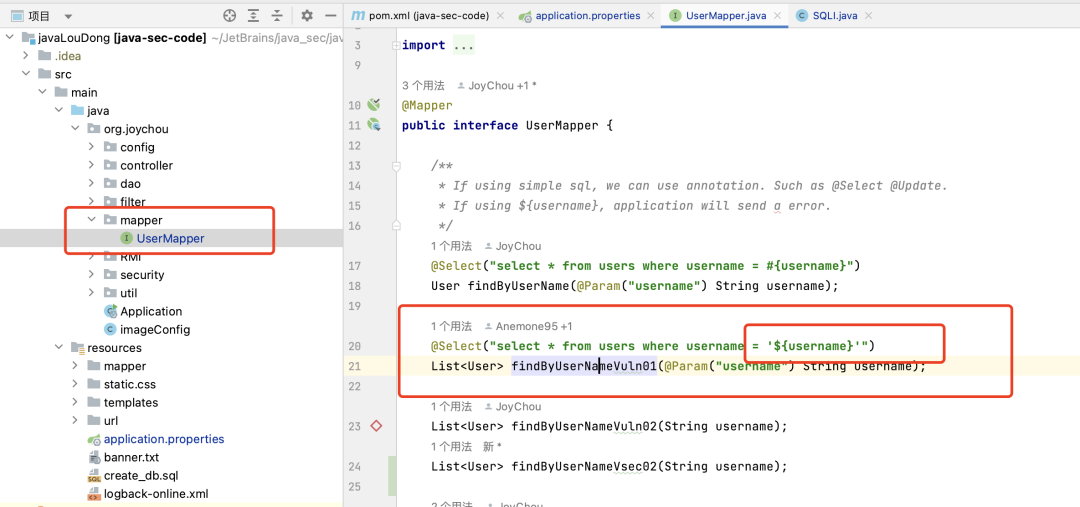This screenshot has height=507, width=1080.
Task: Expand the folded import block on line 3
Action: click(395, 45)
